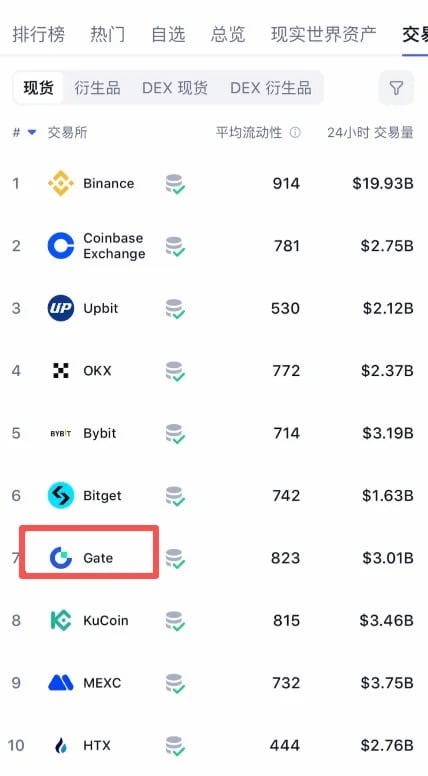Click the OKX logo icon

pyautogui.click(x=61, y=370)
